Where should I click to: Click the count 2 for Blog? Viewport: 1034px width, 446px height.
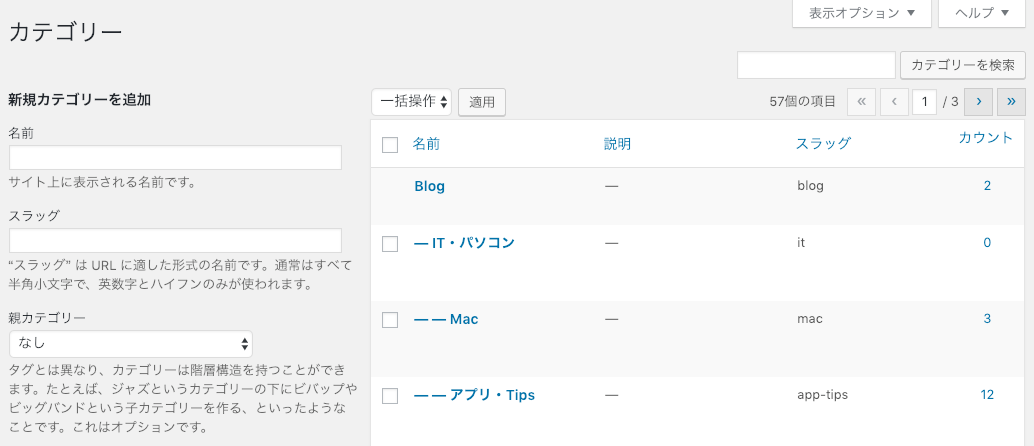[x=987, y=186]
